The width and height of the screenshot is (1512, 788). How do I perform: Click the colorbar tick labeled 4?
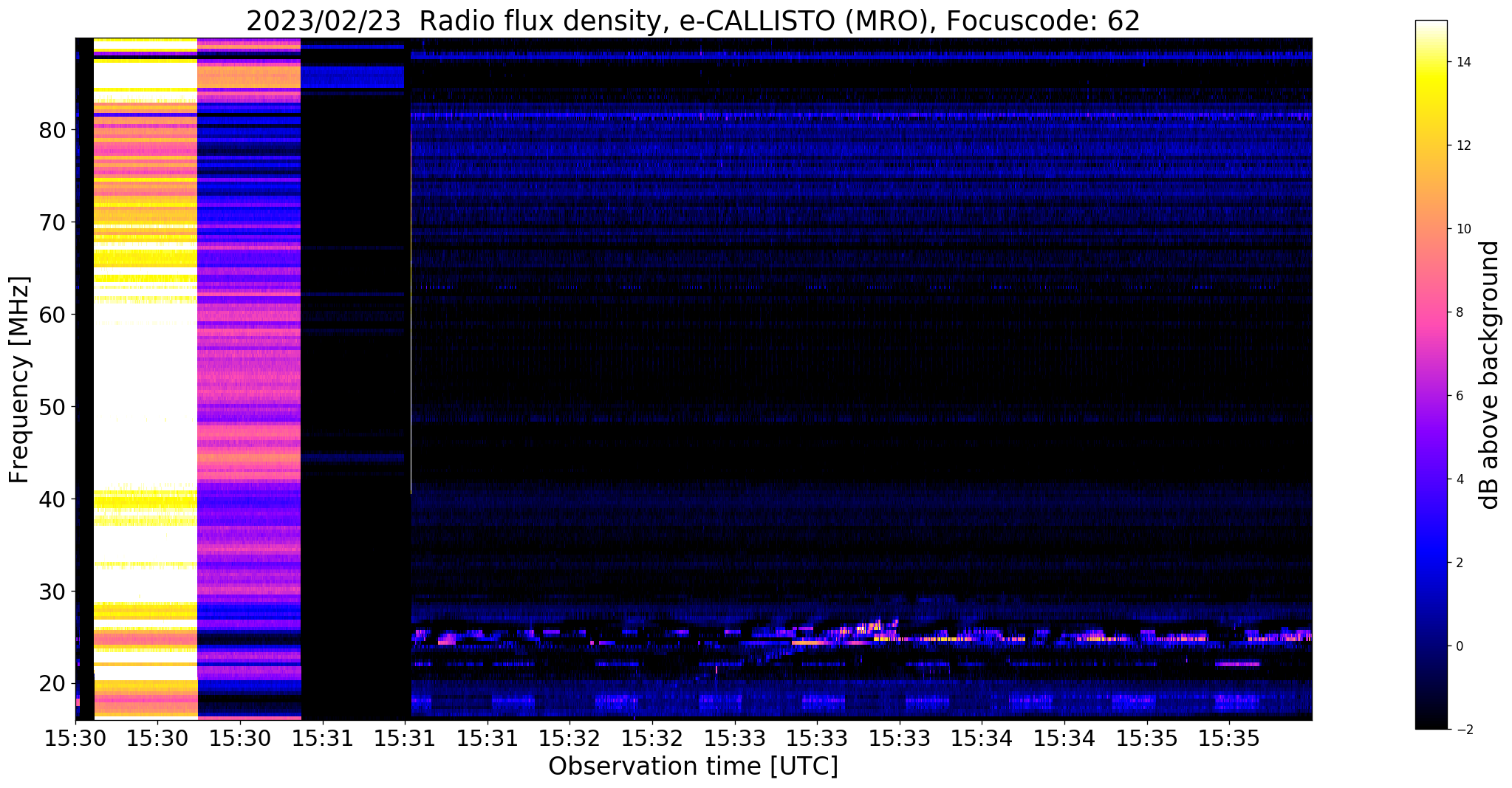[x=1459, y=479]
